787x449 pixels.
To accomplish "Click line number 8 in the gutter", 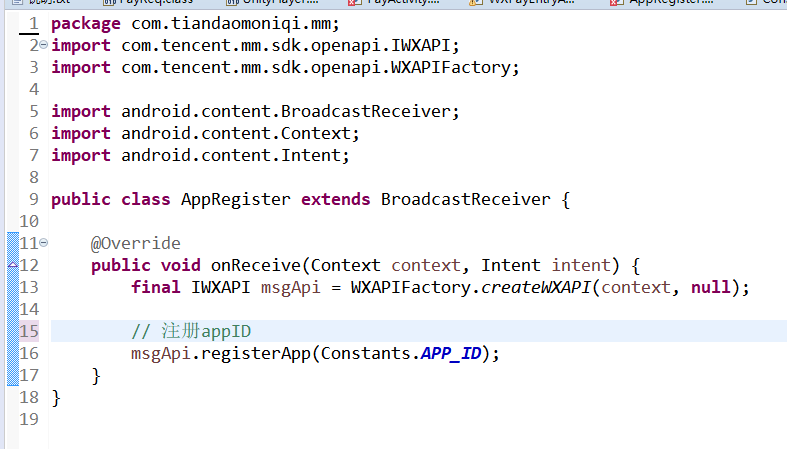I will click(34, 177).
